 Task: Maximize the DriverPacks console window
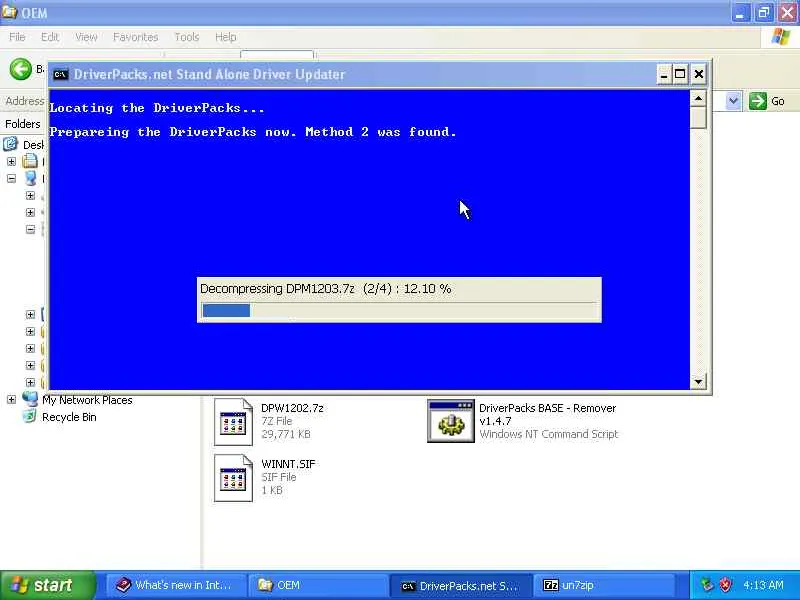point(680,74)
